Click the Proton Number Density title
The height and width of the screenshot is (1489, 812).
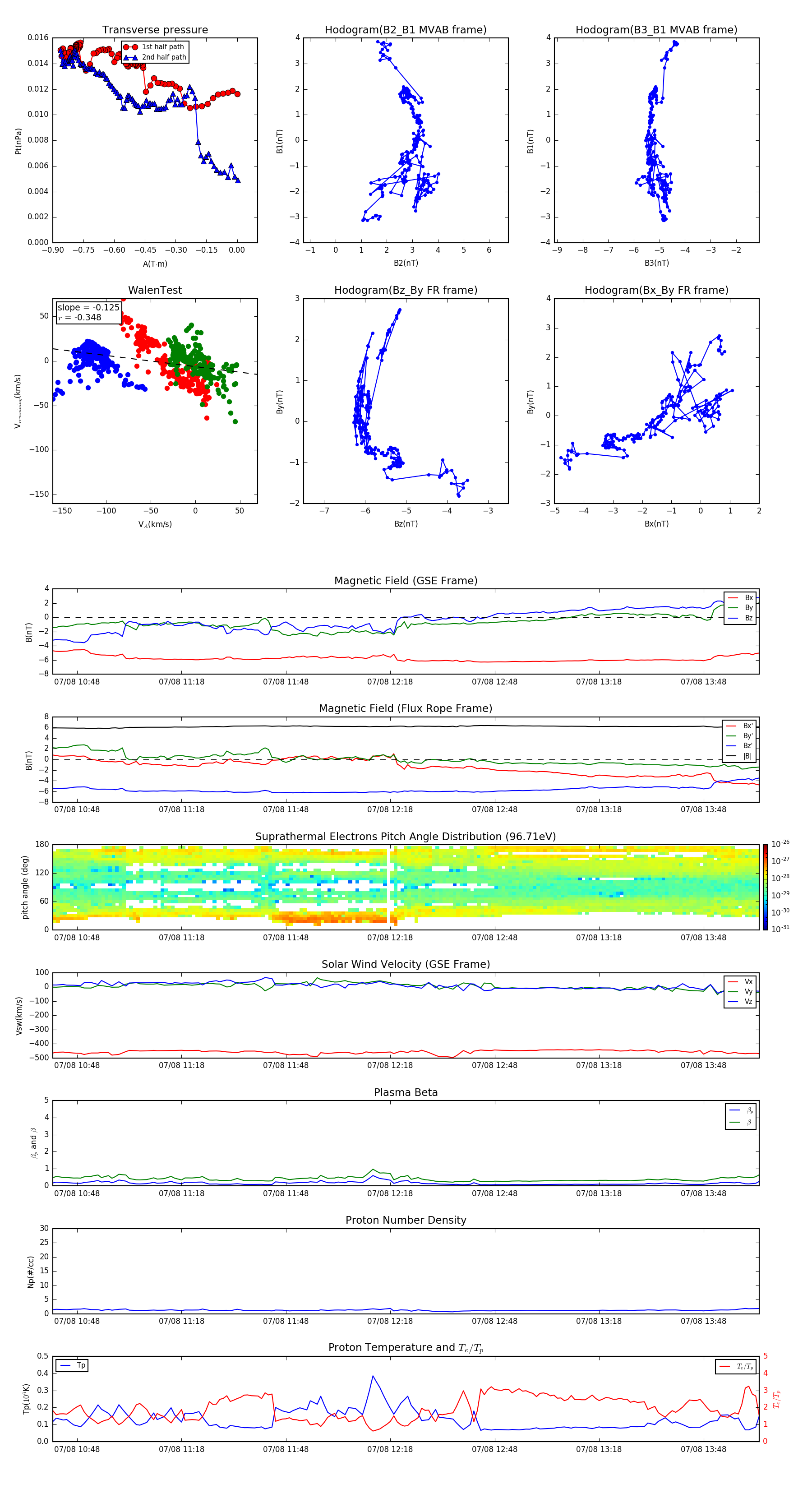[x=406, y=1220]
